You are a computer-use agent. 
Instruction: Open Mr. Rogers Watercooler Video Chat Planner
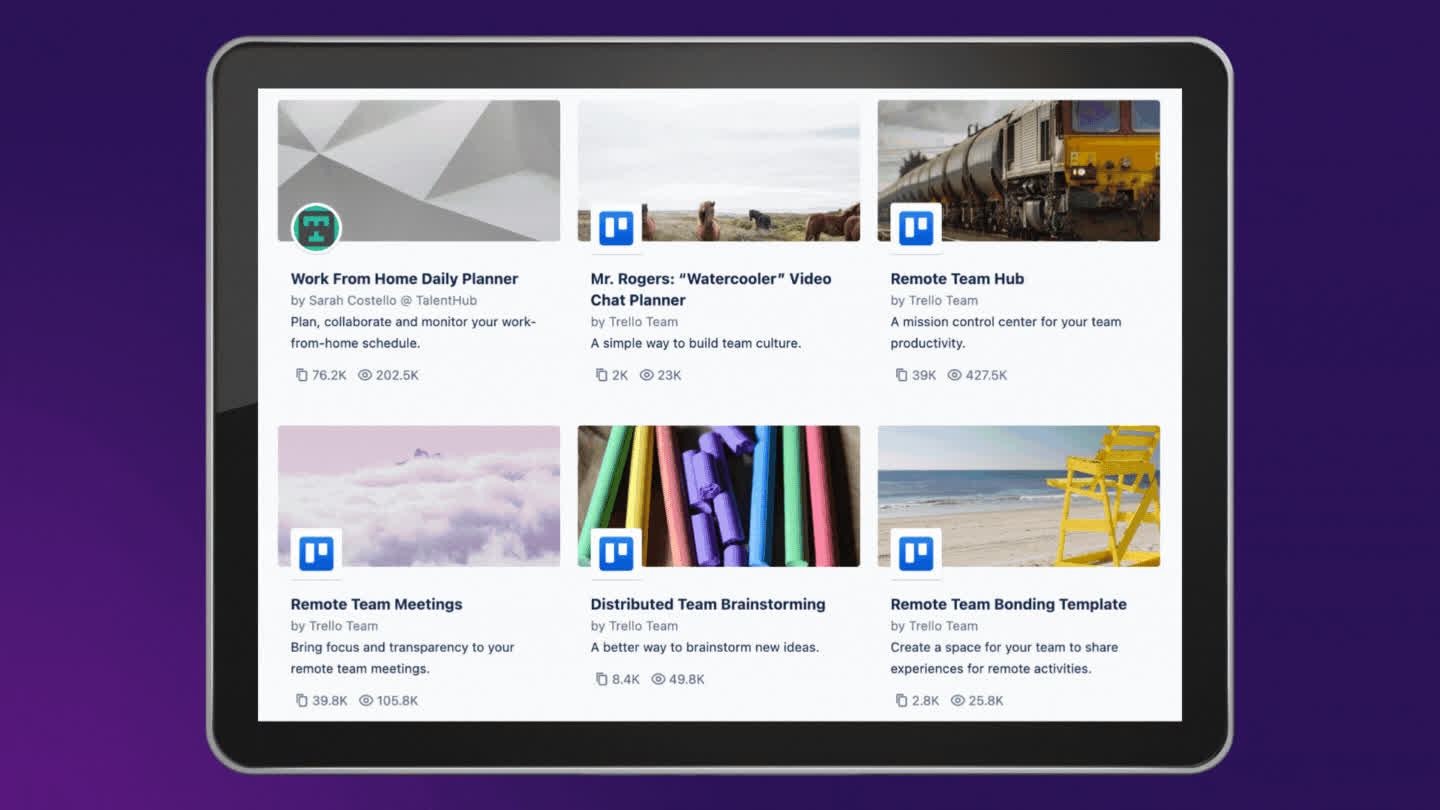click(x=711, y=289)
